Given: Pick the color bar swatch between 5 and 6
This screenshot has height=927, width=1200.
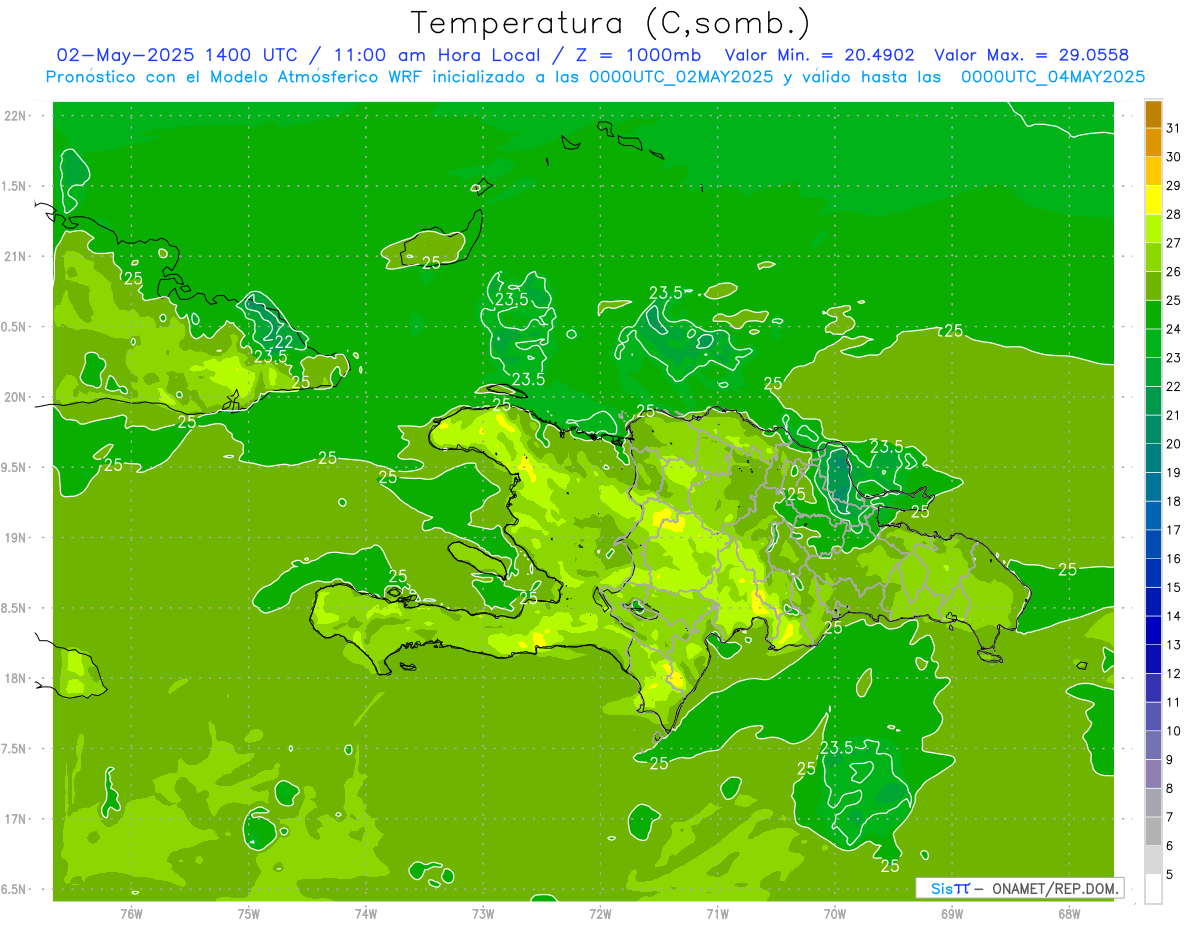Looking at the screenshot, I should (1154, 860).
